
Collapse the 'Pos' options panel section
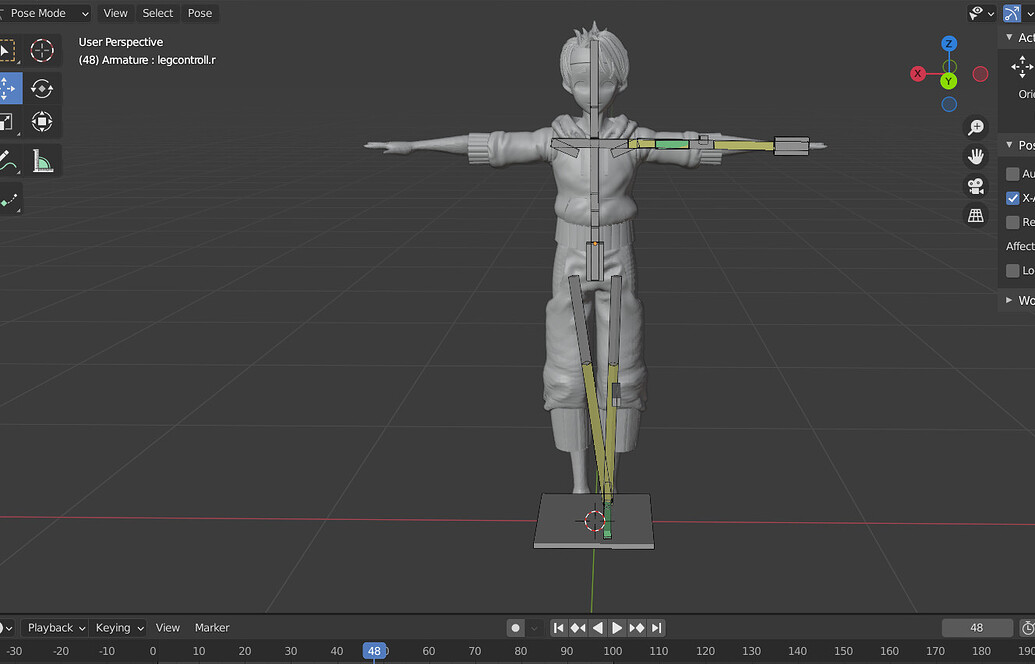tap(1009, 145)
